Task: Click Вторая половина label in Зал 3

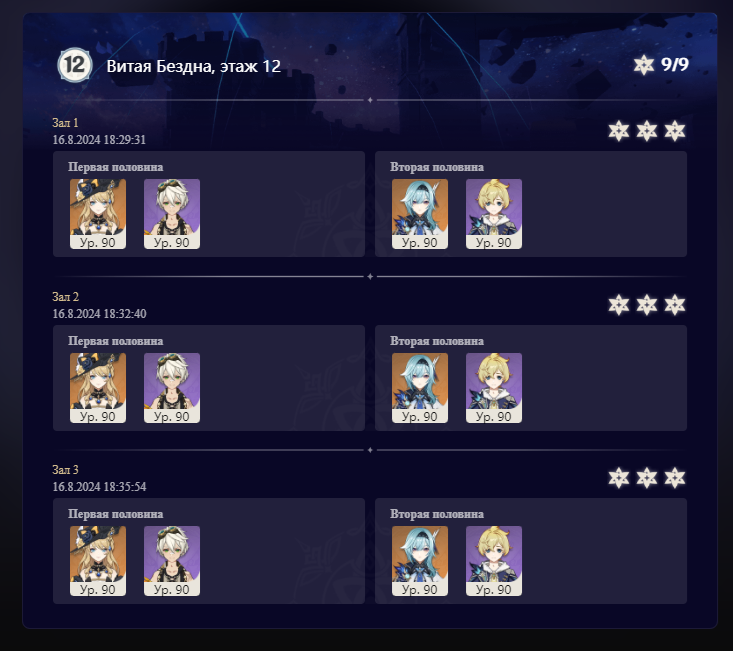Action: tap(437, 514)
